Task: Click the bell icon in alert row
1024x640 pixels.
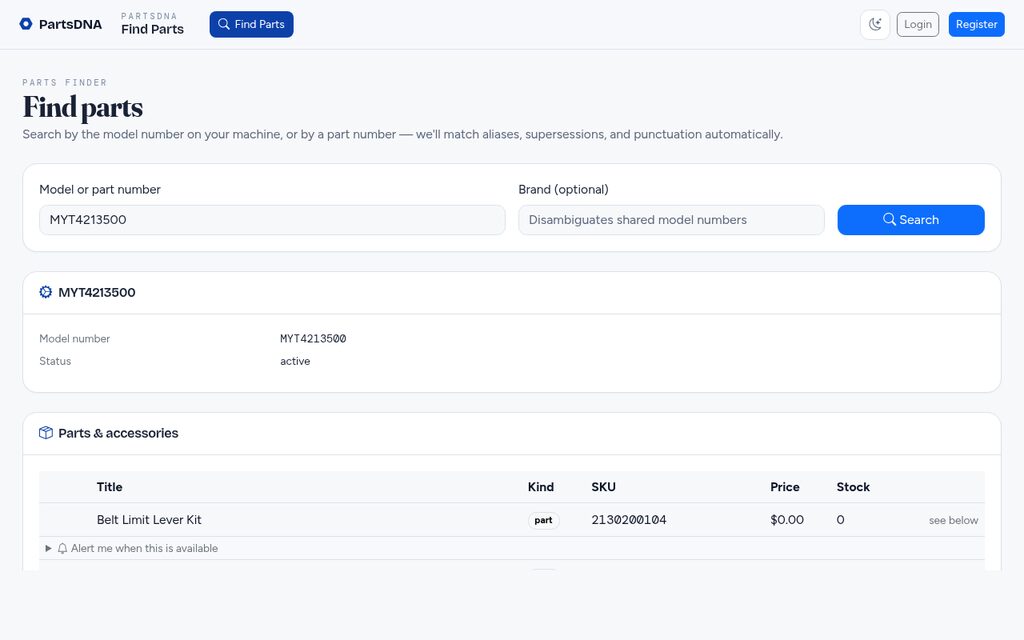Action: 63,549
